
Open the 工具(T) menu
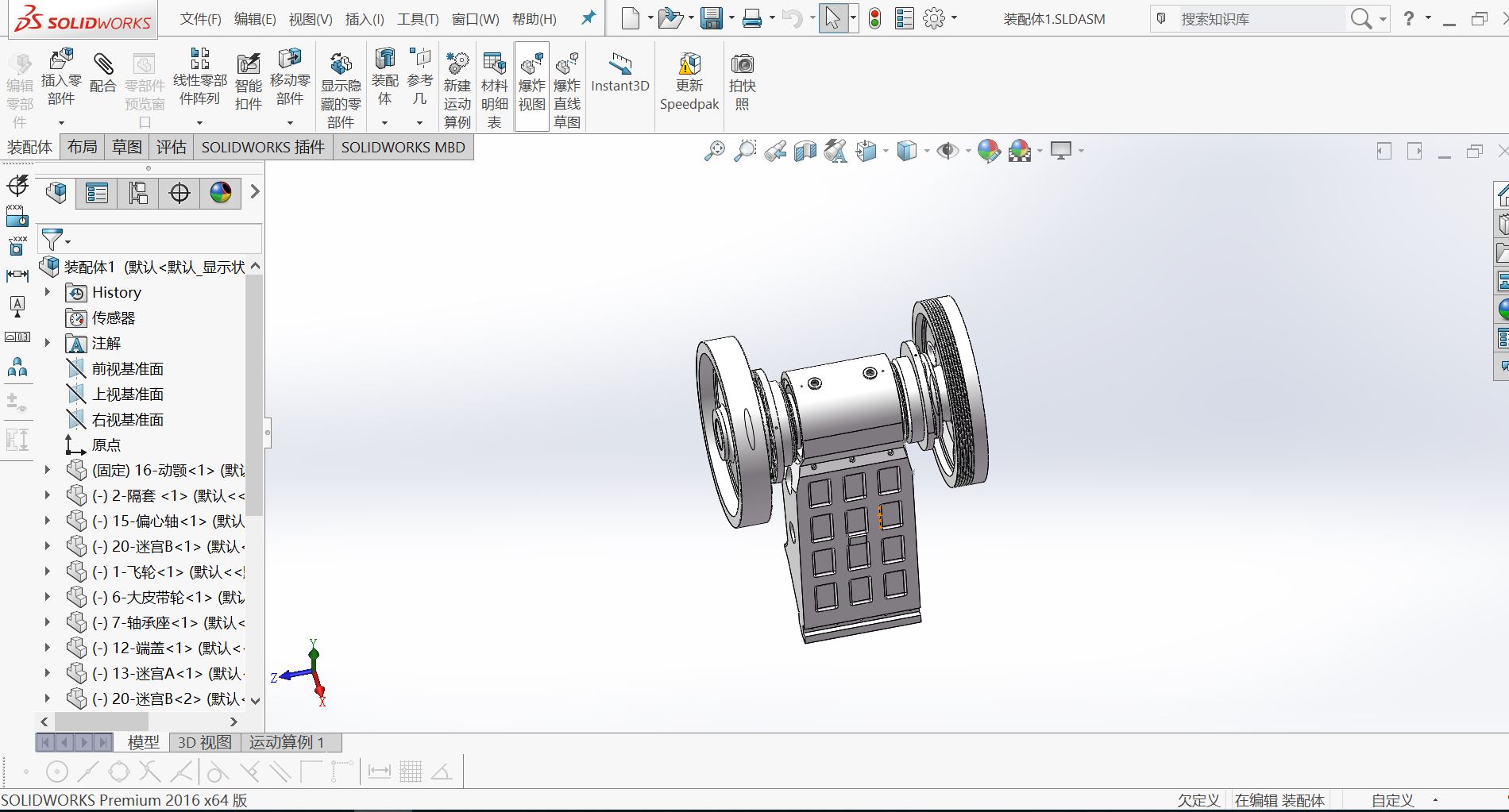(418, 19)
